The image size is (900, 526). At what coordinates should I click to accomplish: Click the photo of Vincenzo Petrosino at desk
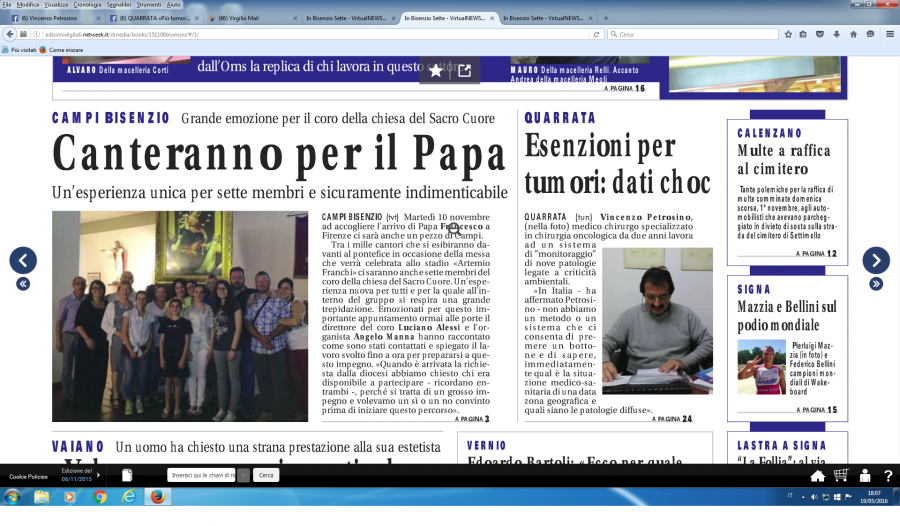[x=657, y=321]
